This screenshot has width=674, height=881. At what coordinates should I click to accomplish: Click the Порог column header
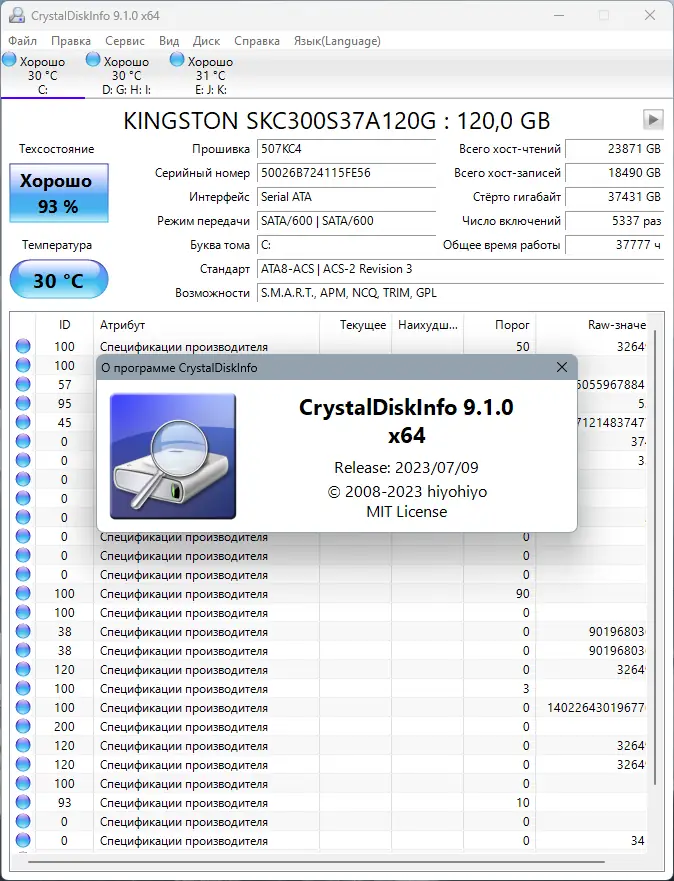(x=499, y=325)
